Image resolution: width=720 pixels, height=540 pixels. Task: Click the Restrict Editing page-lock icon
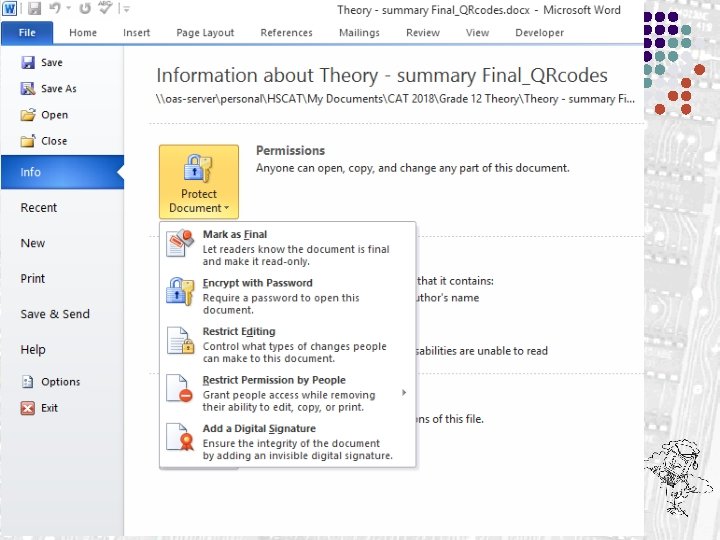[x=180, y=340]
